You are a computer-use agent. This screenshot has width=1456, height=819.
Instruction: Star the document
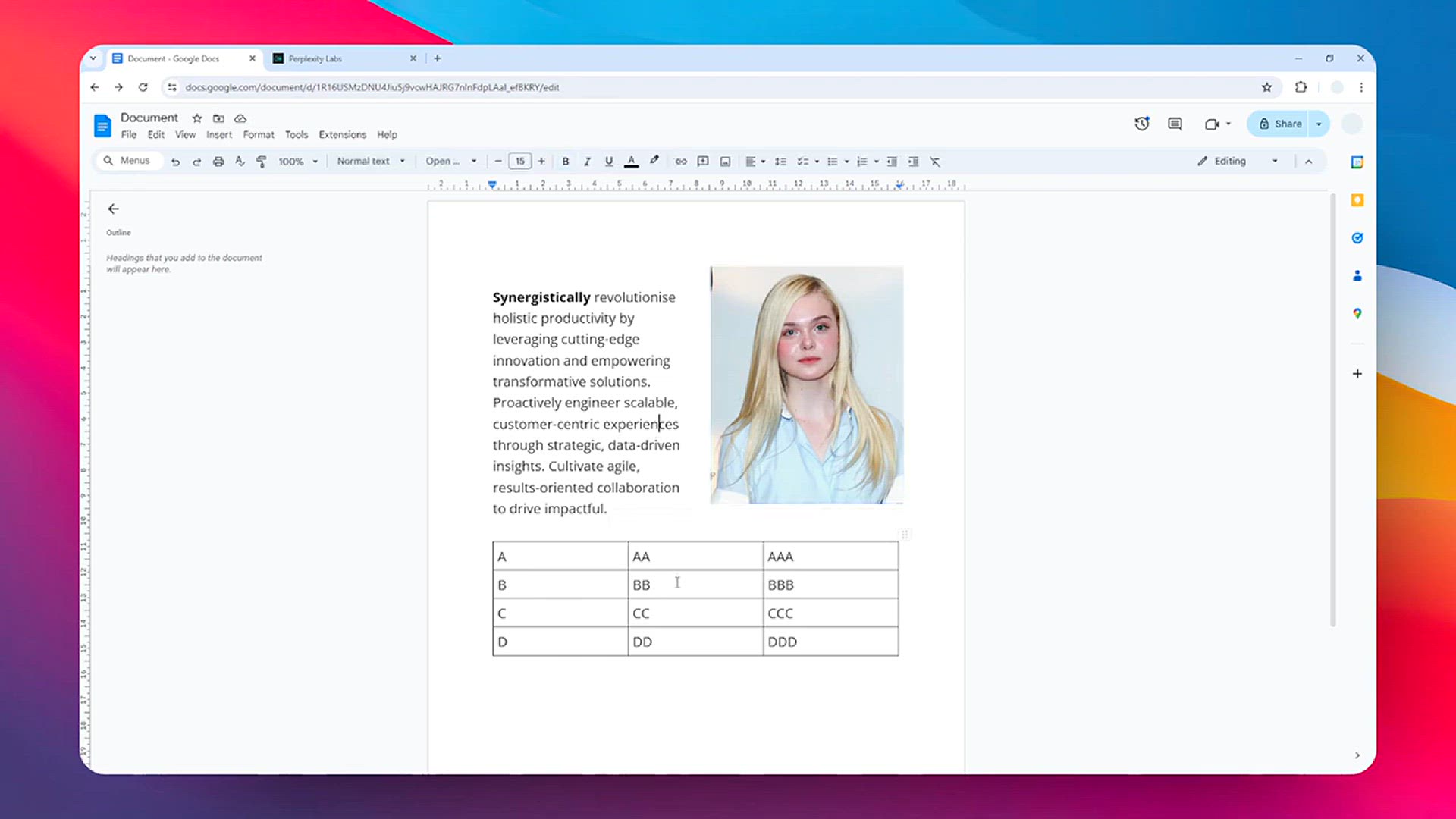coord(197,118)
